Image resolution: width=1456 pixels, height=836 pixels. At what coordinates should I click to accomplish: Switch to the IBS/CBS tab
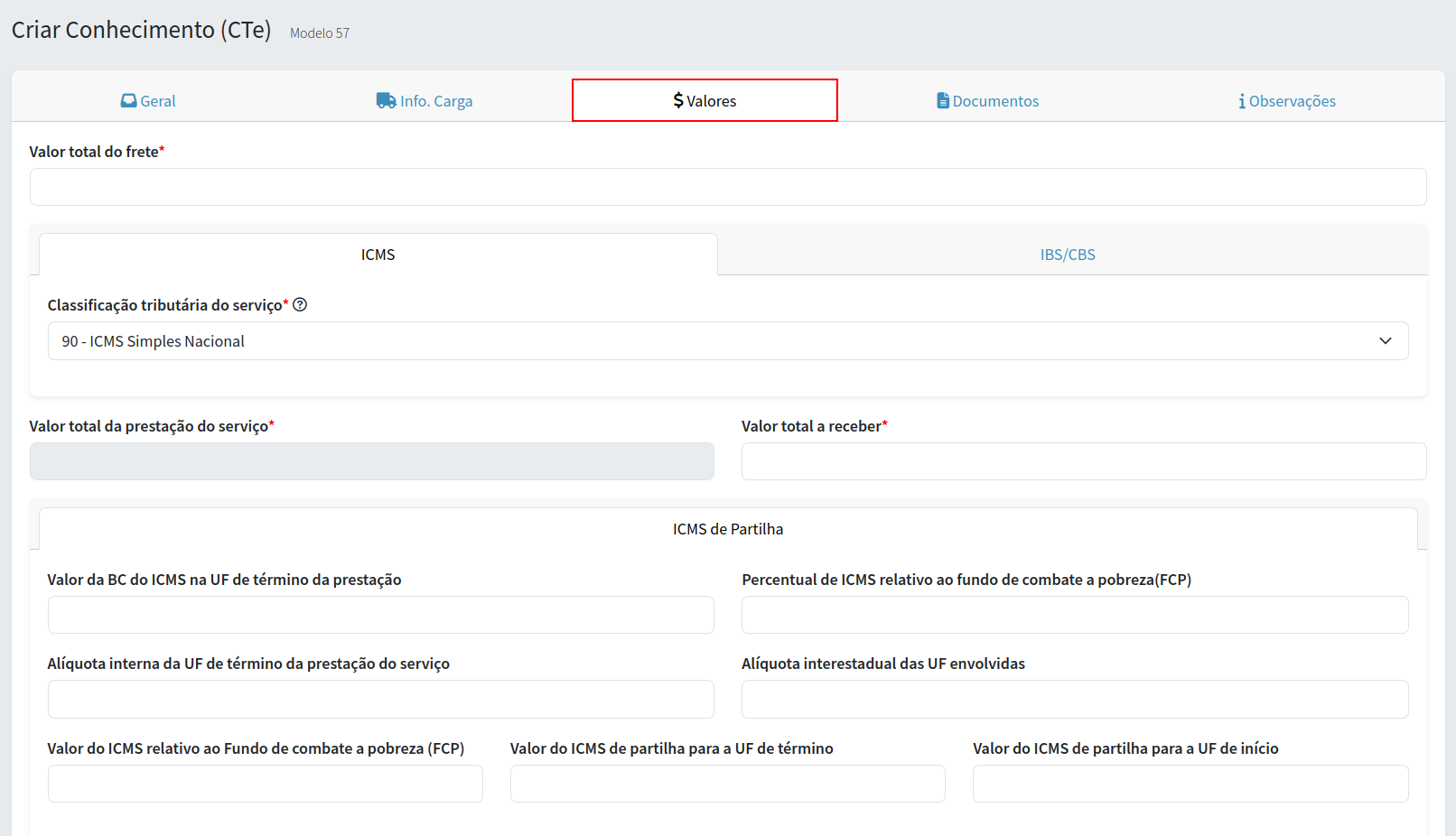pos(1068,255)
